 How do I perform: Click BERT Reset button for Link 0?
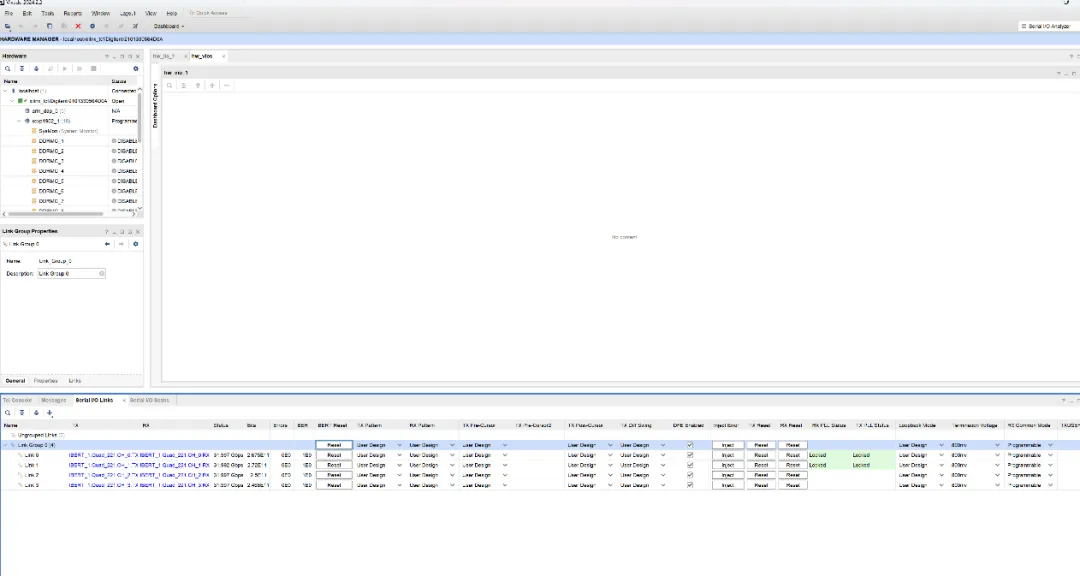point(334,455)
